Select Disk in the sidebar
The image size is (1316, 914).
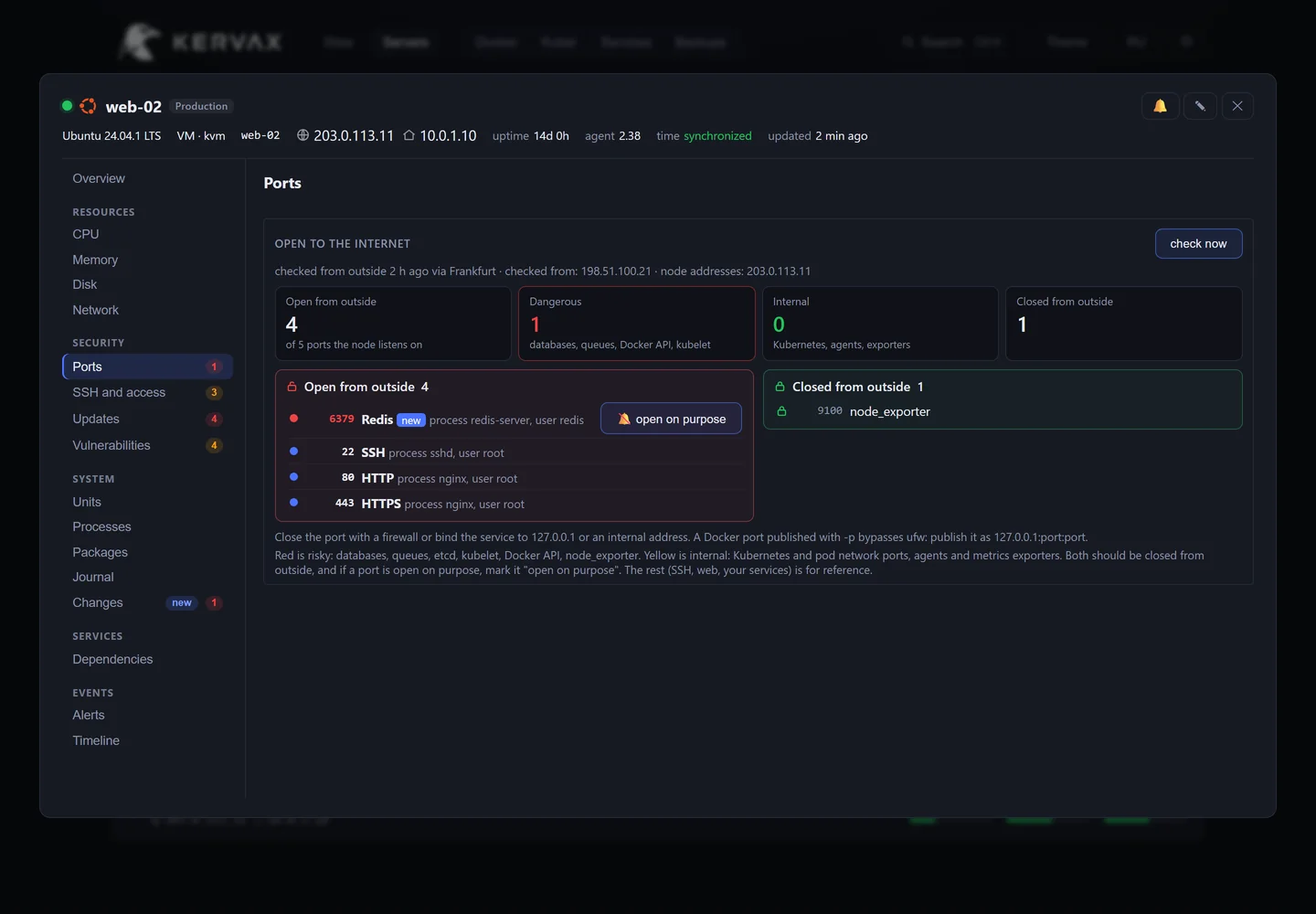pos(147,284)
